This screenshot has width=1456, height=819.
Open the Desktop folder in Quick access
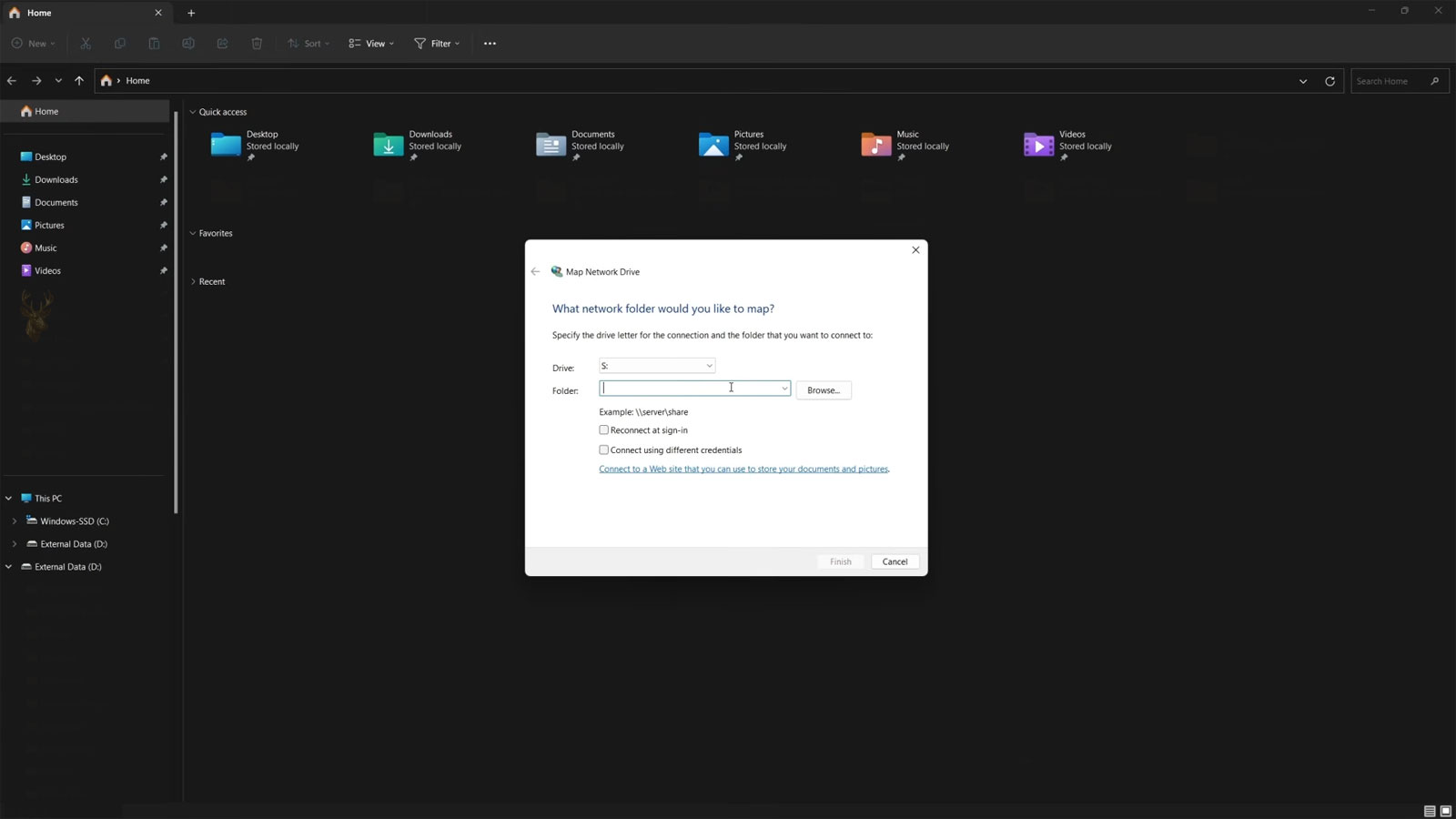click(255, 145)
